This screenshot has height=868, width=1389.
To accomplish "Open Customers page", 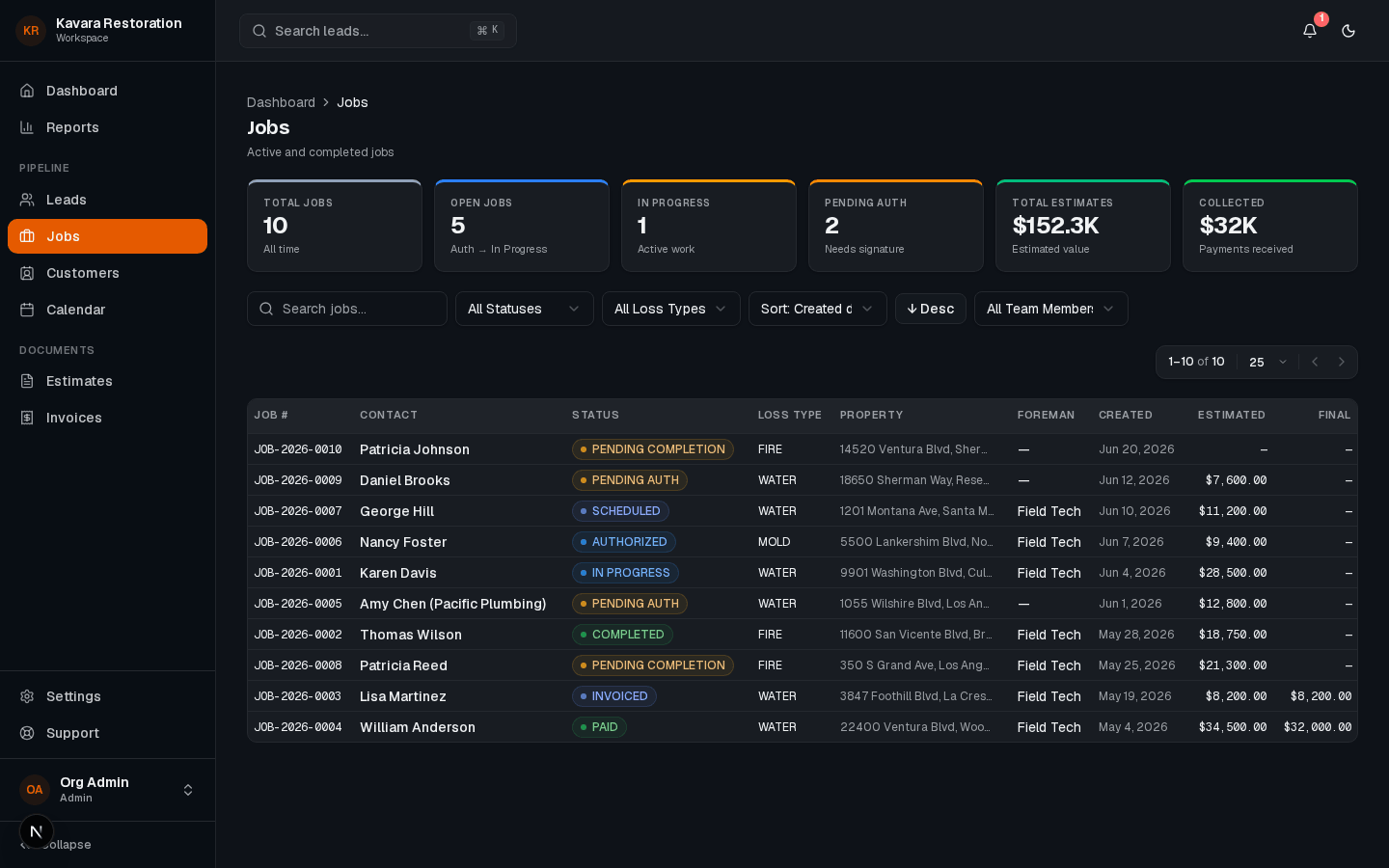I will [107, 273].
